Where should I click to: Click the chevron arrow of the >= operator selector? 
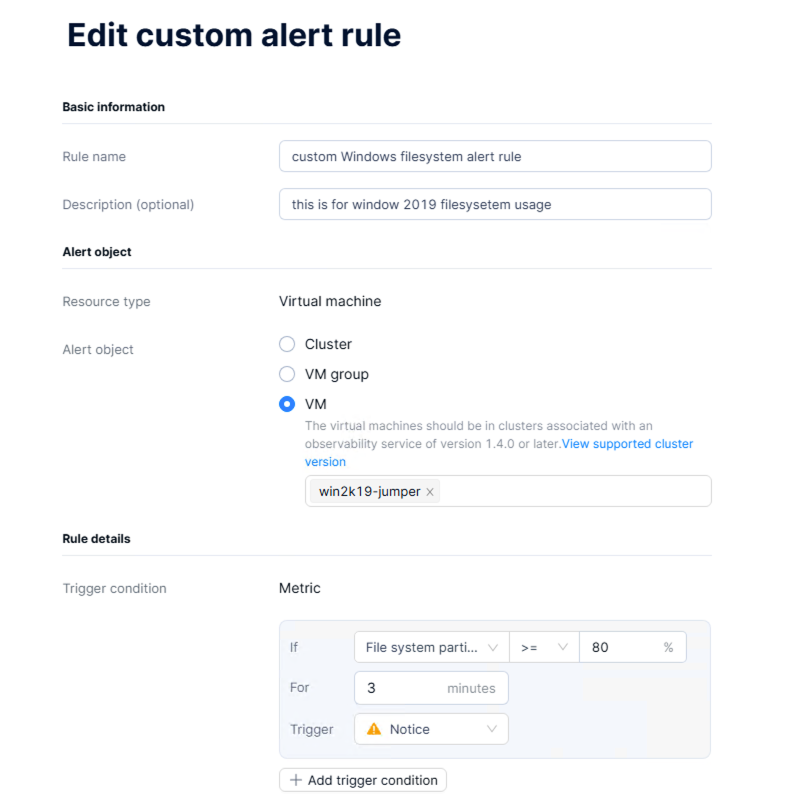pos(563,647)
